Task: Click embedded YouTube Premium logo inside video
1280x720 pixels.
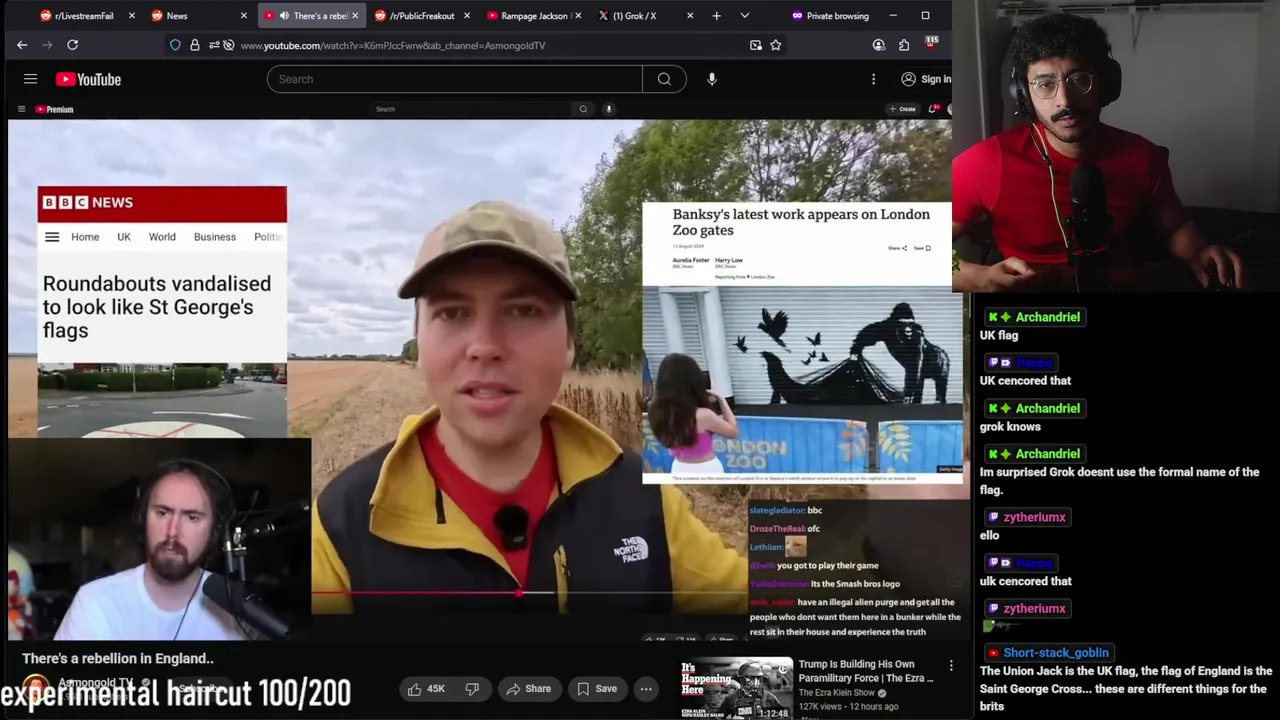Action: [55, 109]
